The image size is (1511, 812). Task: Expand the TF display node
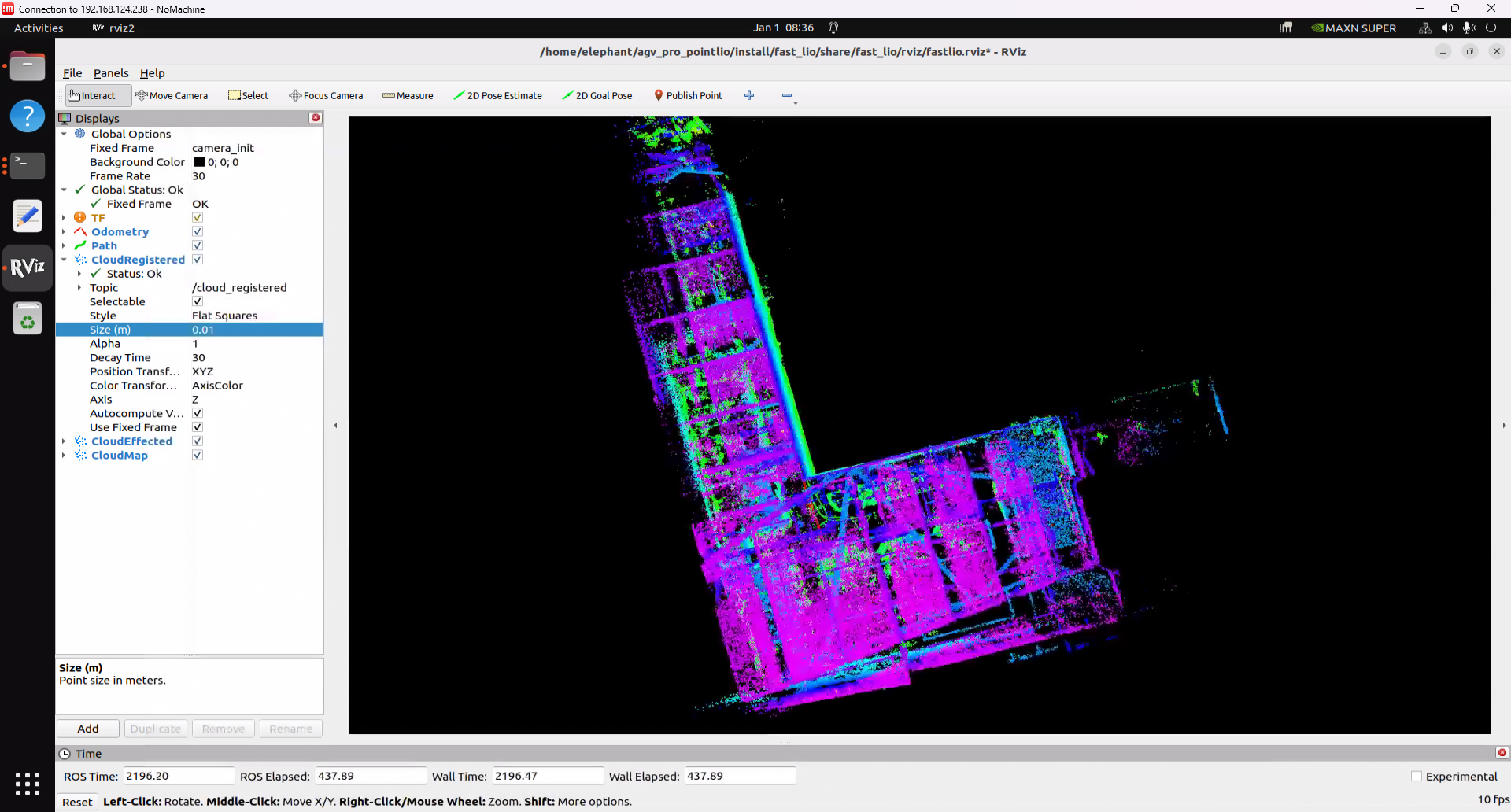coord(64,218)
